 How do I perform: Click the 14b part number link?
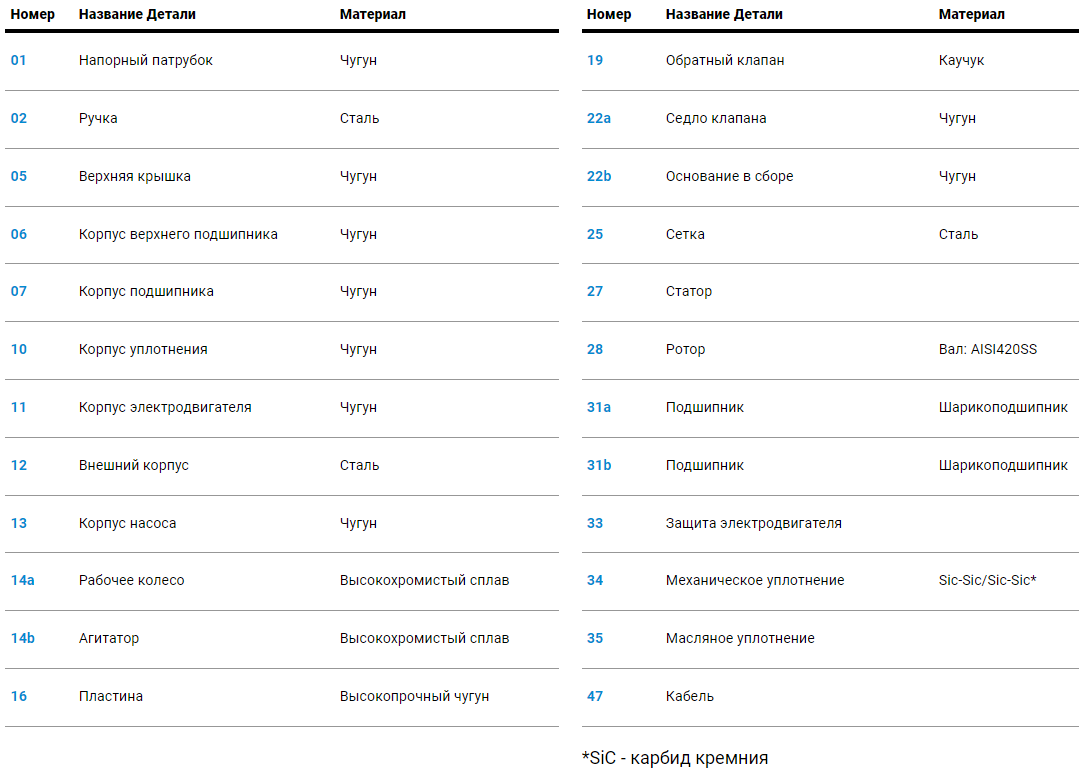23,638
